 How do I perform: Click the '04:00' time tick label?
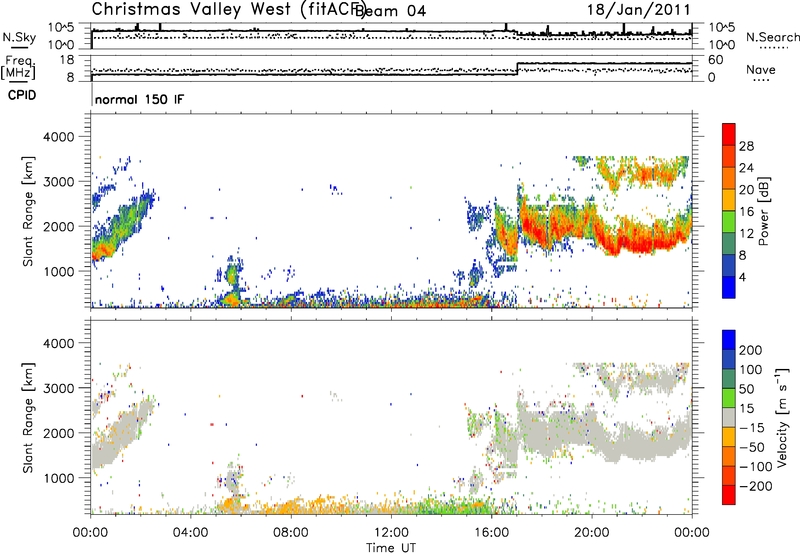(x=190, y=533)
